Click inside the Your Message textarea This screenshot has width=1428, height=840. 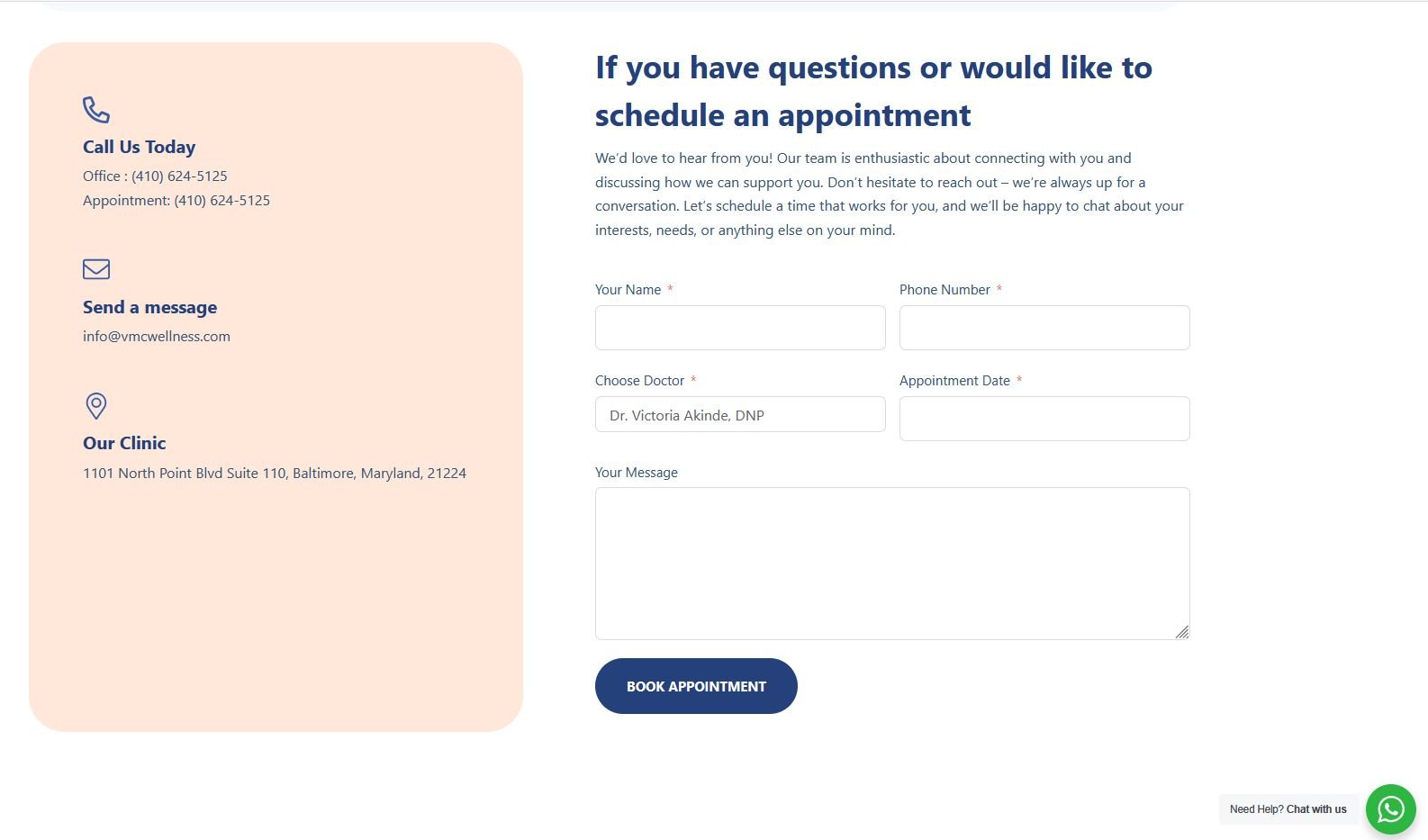pos(891,563)
